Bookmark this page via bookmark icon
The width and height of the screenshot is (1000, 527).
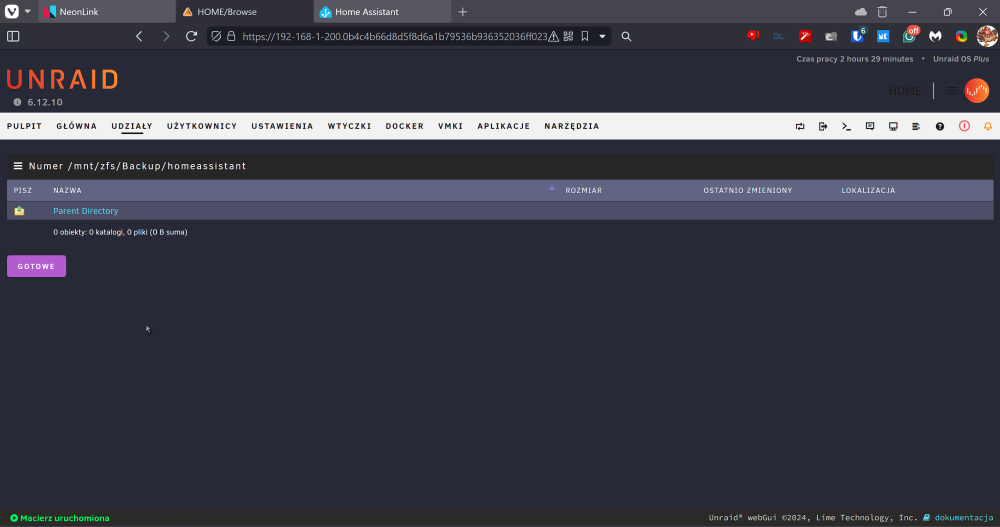(x=585, y=36)
